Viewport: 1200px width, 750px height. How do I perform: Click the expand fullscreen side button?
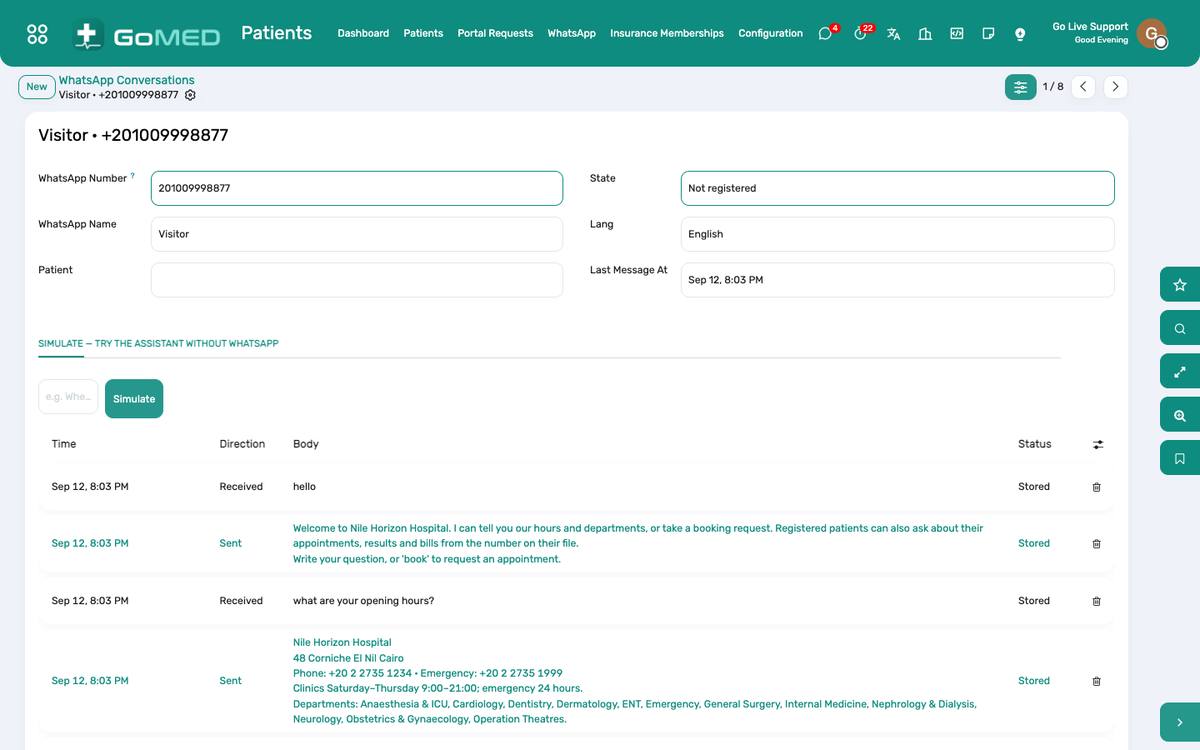pyautogui.click(x=1180, y=371)
